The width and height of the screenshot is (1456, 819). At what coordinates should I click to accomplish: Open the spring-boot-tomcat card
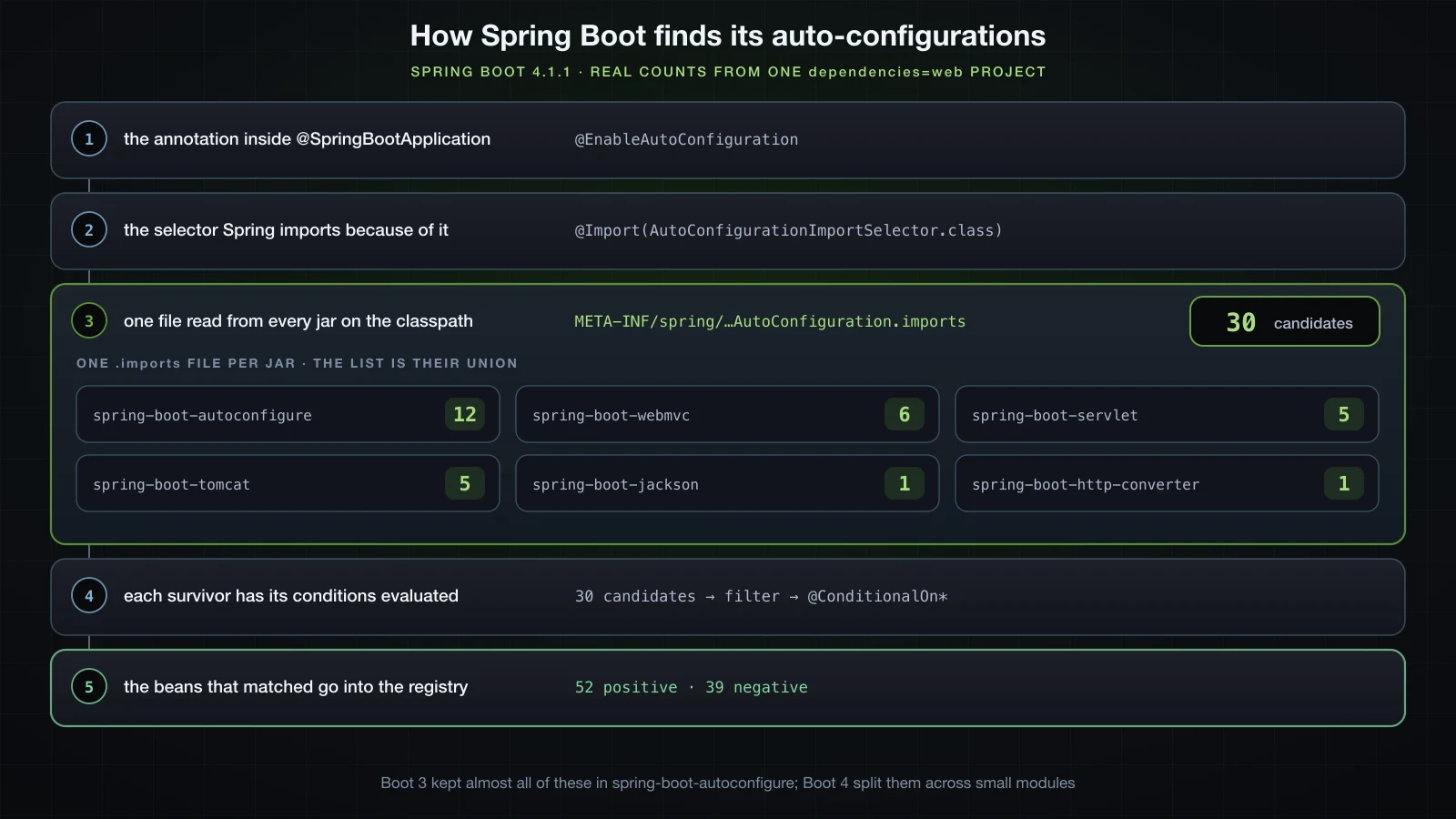[x=288, y=484]
